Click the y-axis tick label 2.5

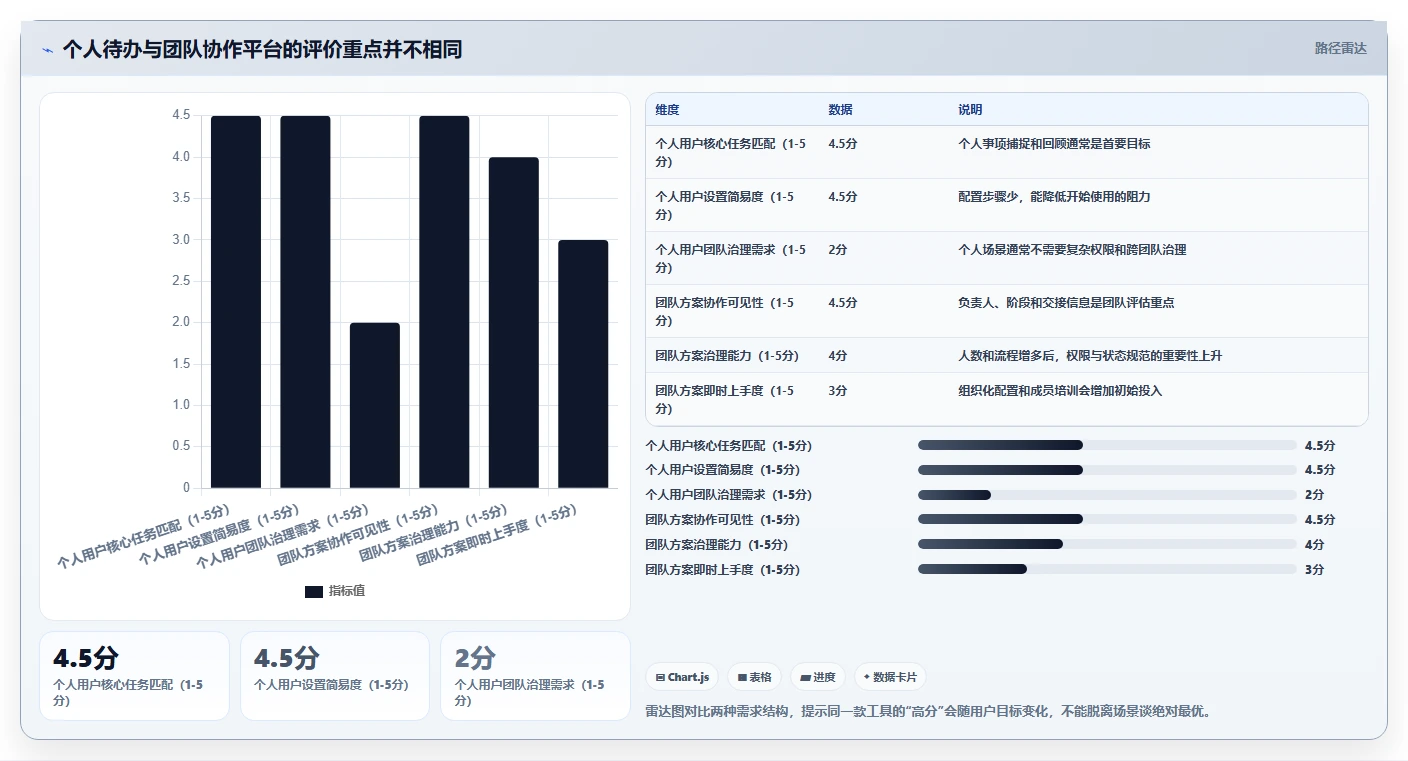[x=181, y=281]
